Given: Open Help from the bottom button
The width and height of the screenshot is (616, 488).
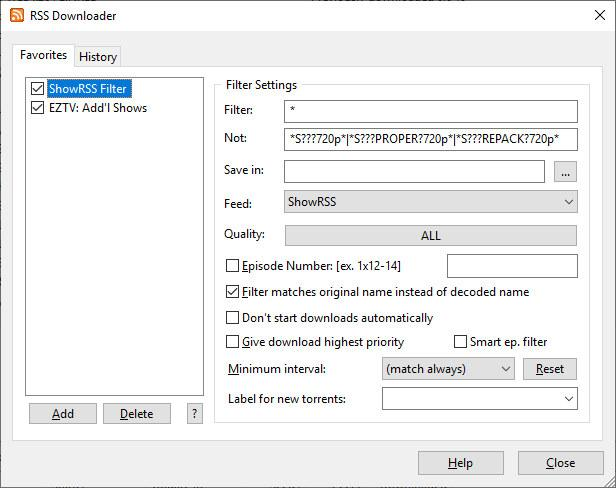Looking at the screenshot, I should 460,463.
